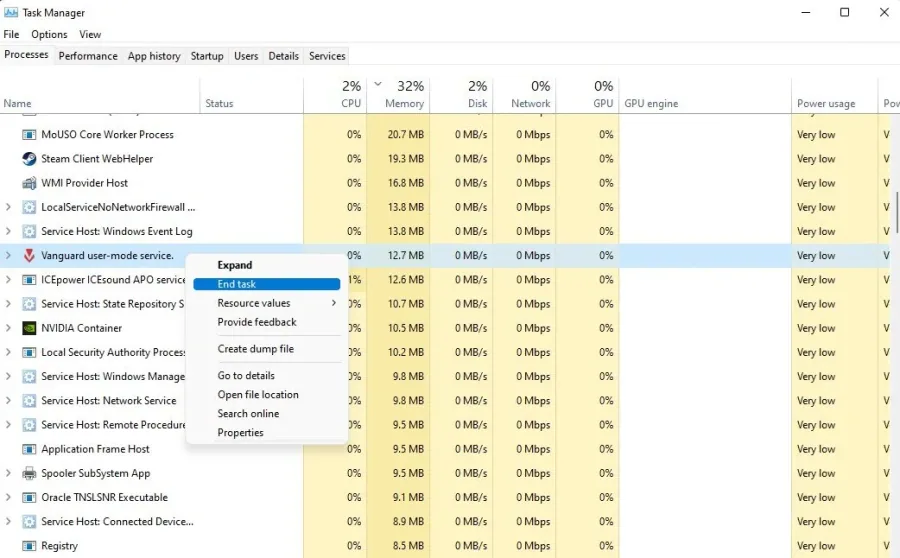Open the Options menu
Image resolution: width=900 pixels, height=558 pixels.
coord(49,34)
